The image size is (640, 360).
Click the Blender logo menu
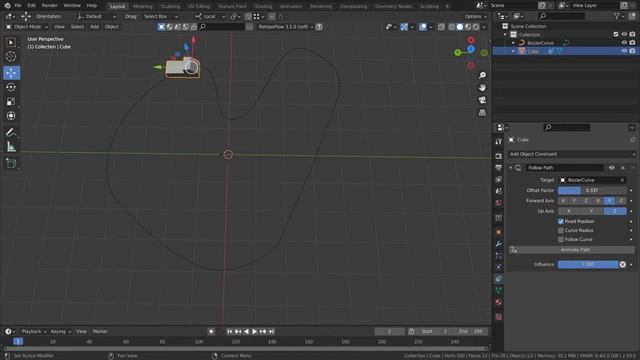tap(7, 6)
